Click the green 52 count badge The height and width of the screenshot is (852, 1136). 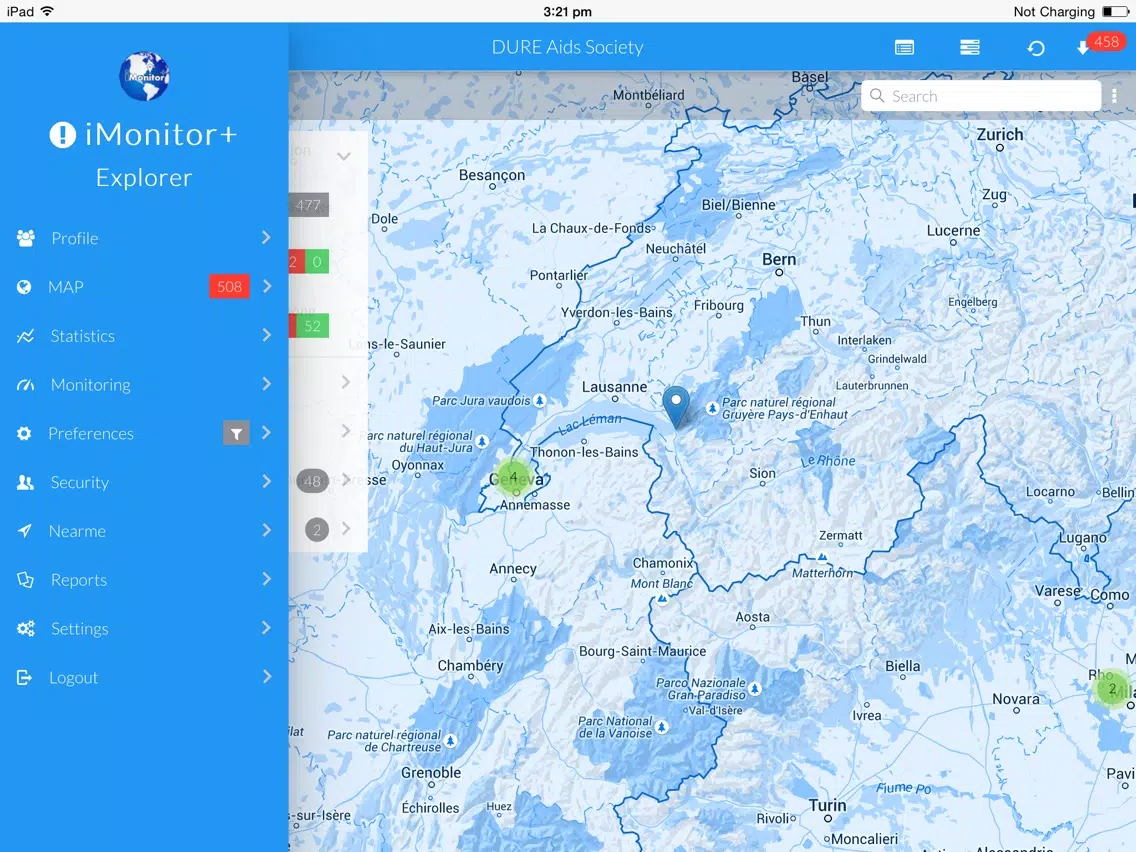coord(312,326)
